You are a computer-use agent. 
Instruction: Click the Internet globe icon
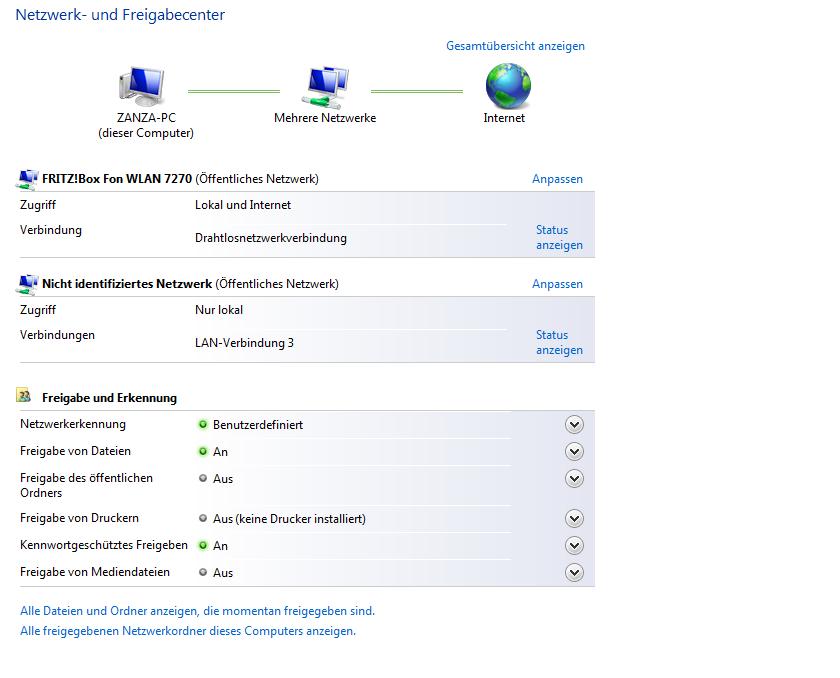(508, 86)
